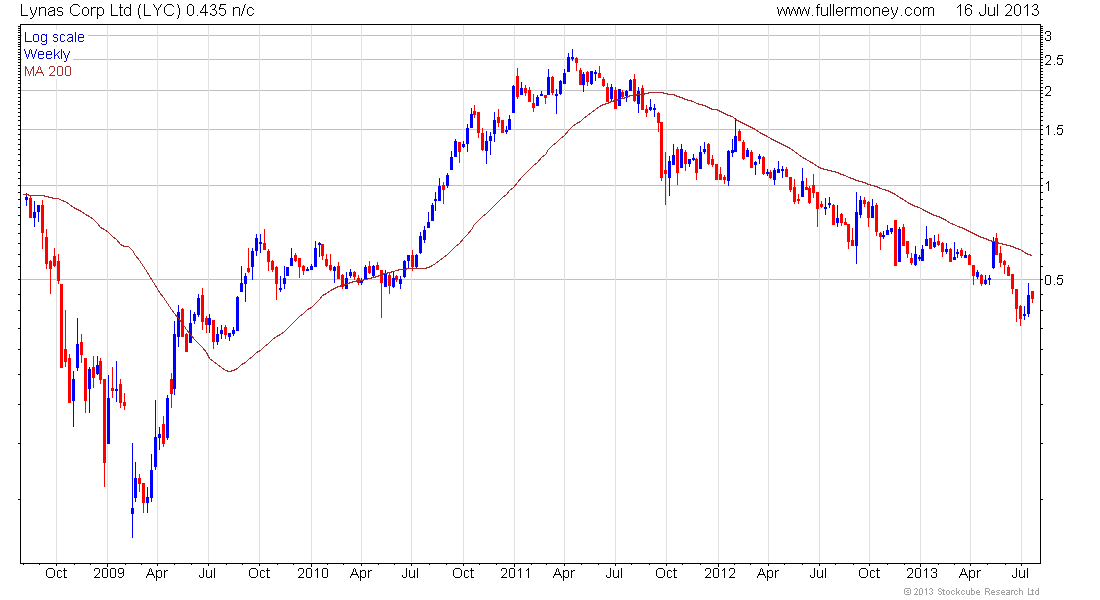
Task: Click the 'Apr' x-axis label after 2009
Action: (x=156, y=573)
